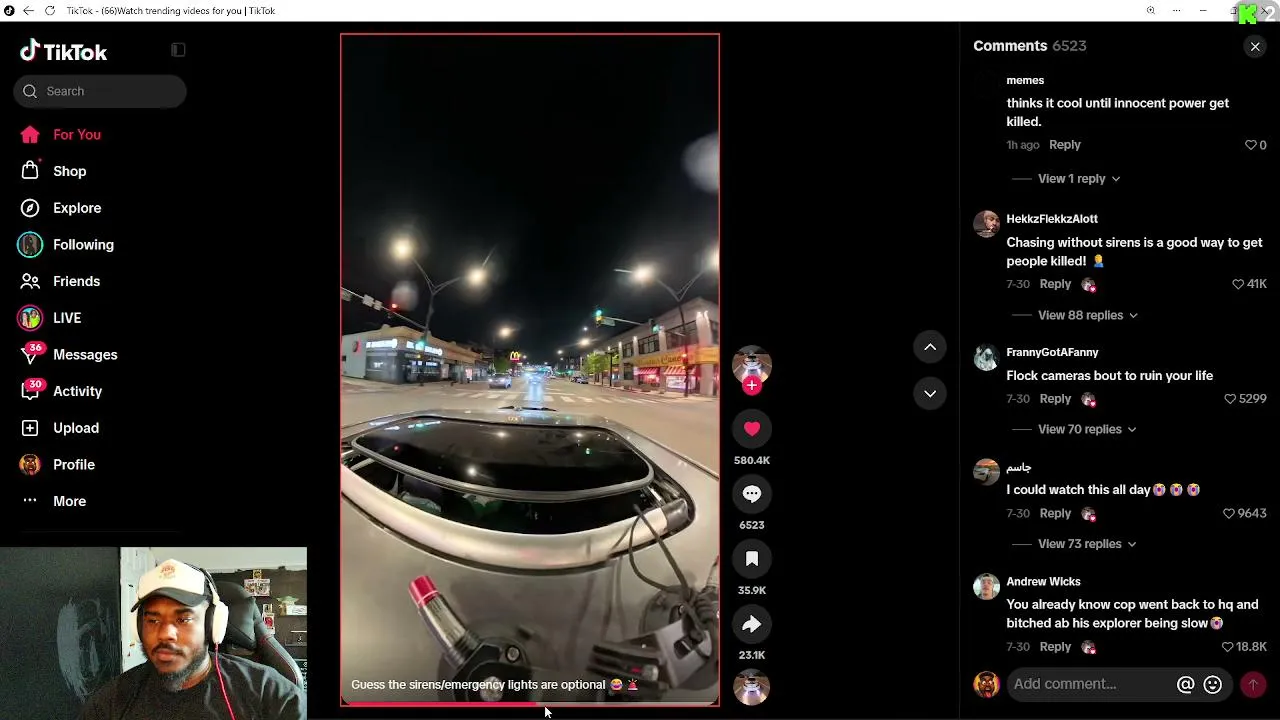The height and width of the screenshot is (720, 1280).
Task: Open the sound disc thumbnail
Action: tap(752, 687)
